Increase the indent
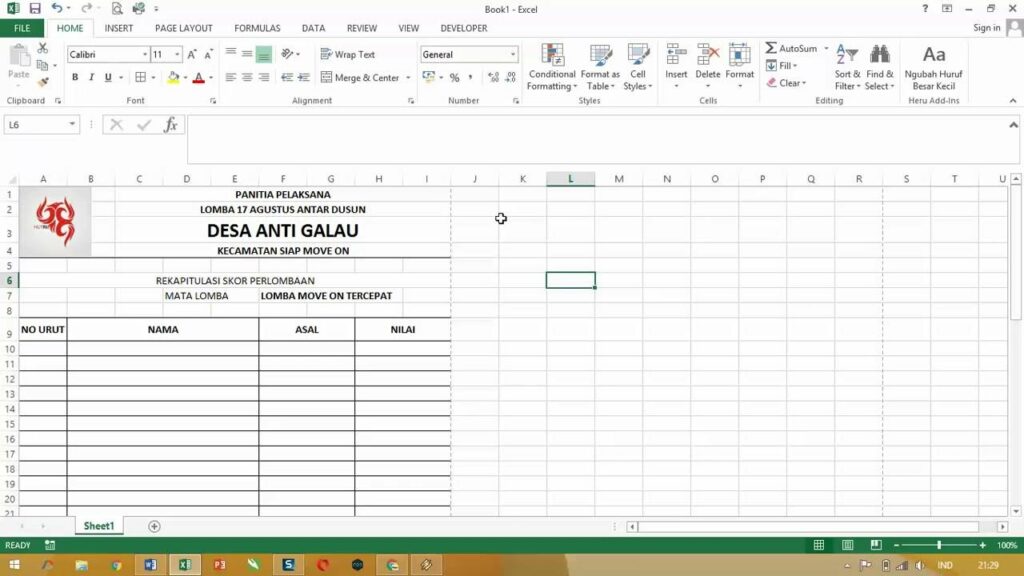The image size is (1024, 576). (304, 77)
